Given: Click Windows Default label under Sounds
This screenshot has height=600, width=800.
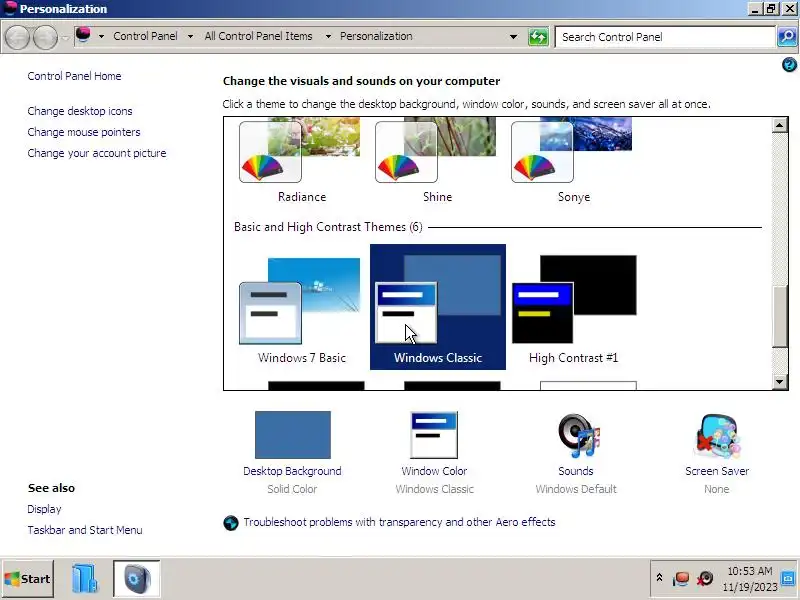Looking at the screenshot, I should tap(576, 489).
